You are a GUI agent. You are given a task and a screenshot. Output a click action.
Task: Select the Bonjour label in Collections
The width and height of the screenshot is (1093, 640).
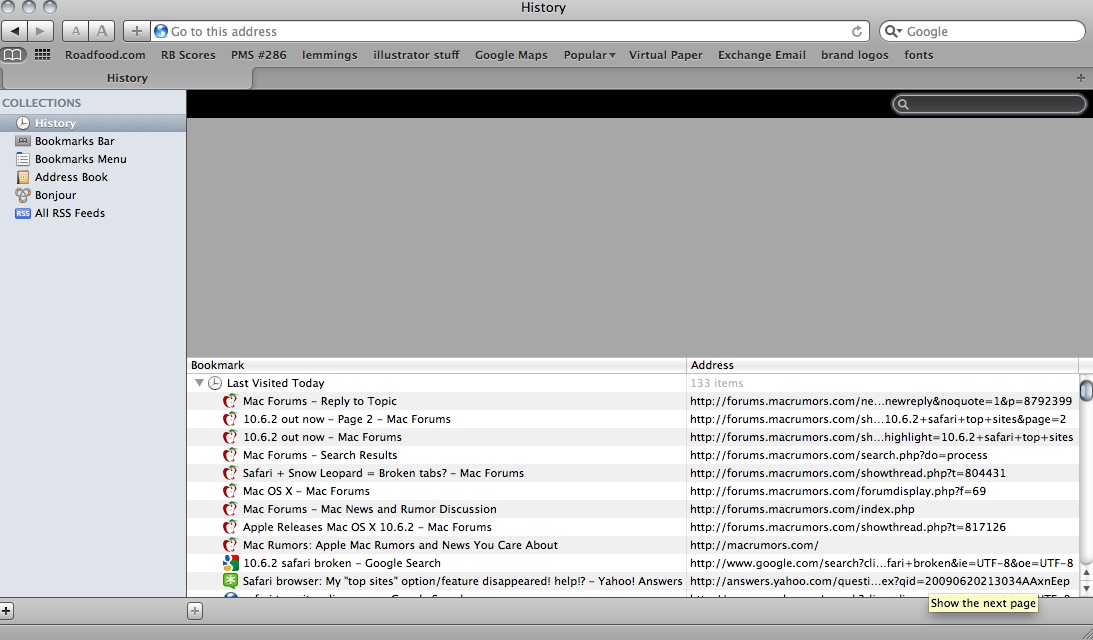pyautogui.click(x=56, y=195)
